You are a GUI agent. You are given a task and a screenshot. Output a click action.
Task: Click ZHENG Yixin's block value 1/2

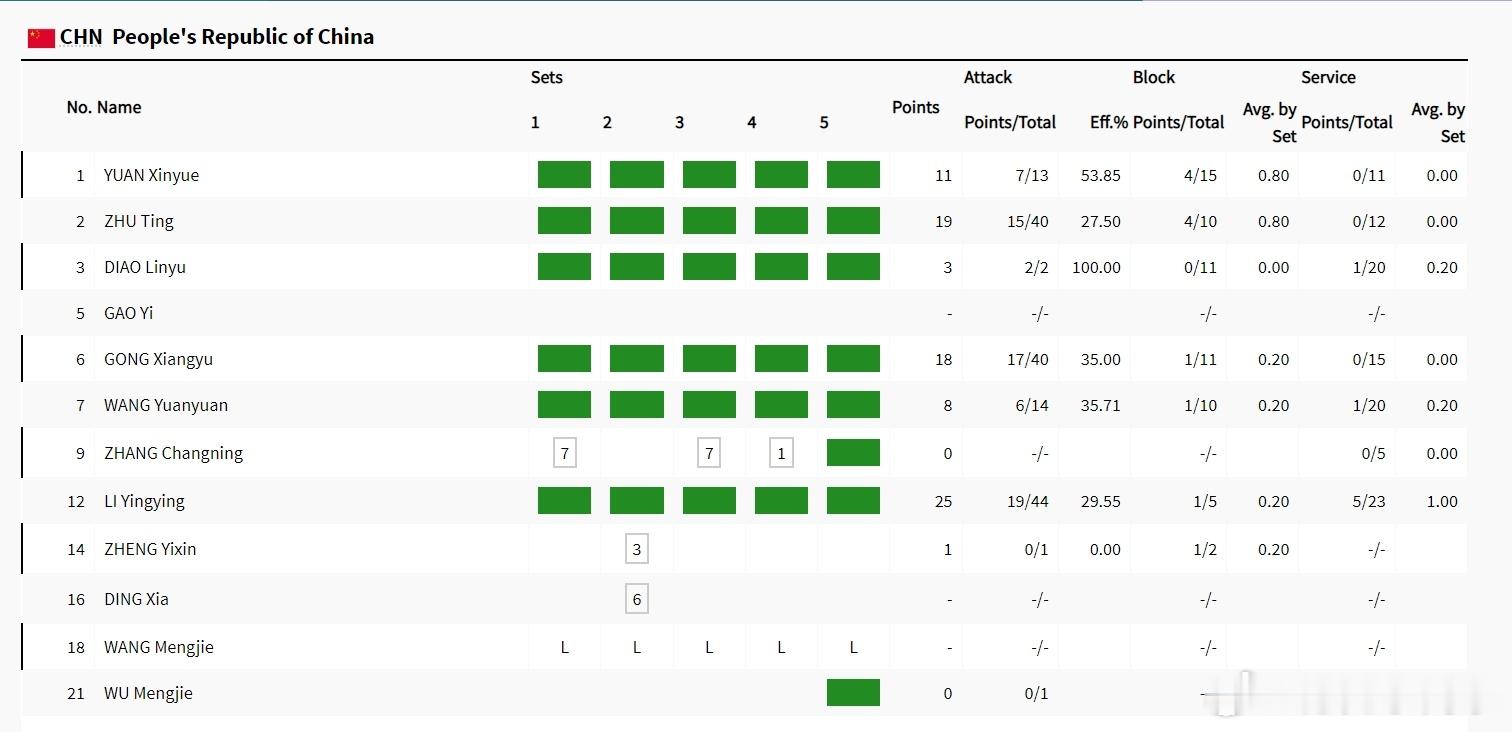click(x=1205, y=549)
